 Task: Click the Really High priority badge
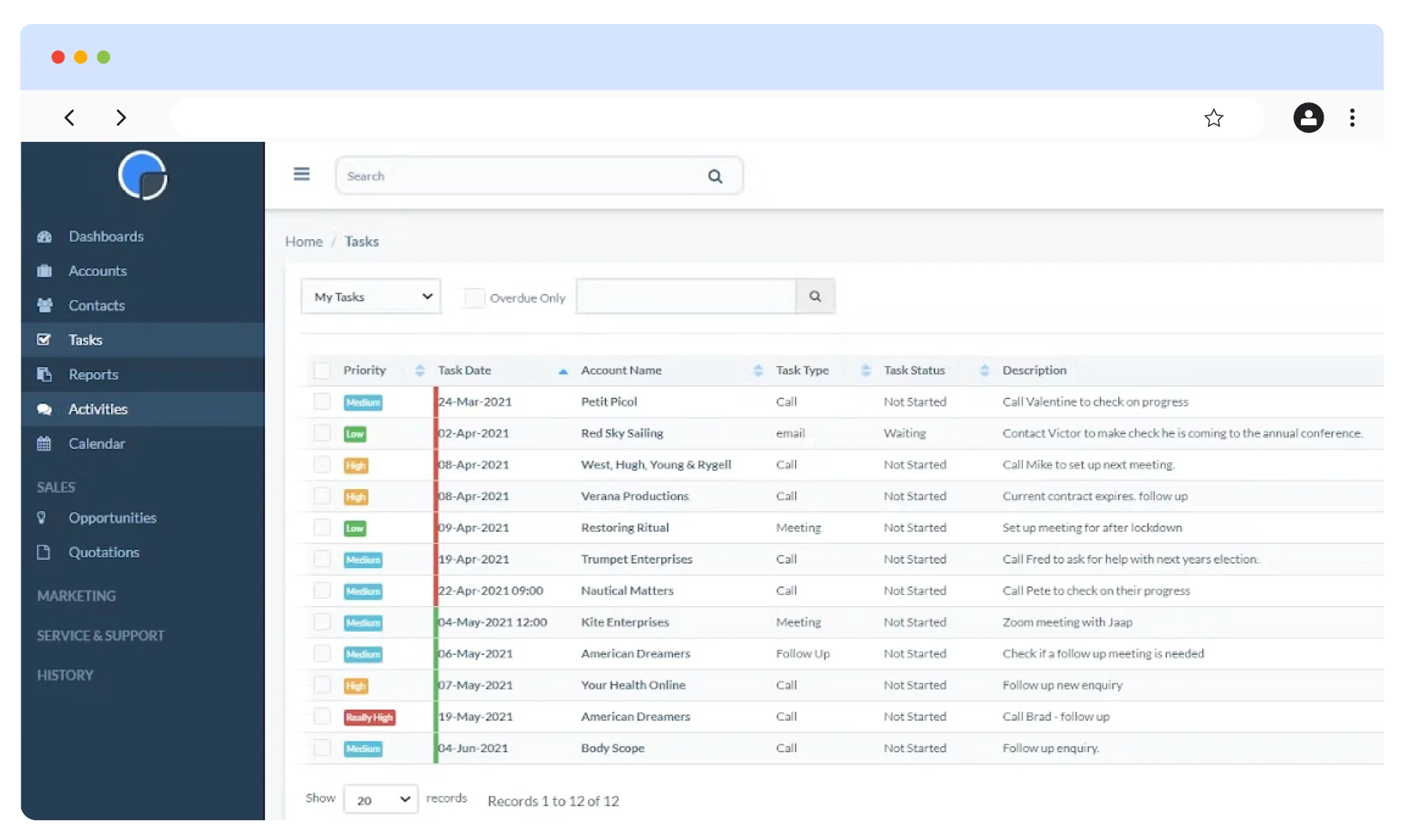pyautogui.click(x=369, y=717)
